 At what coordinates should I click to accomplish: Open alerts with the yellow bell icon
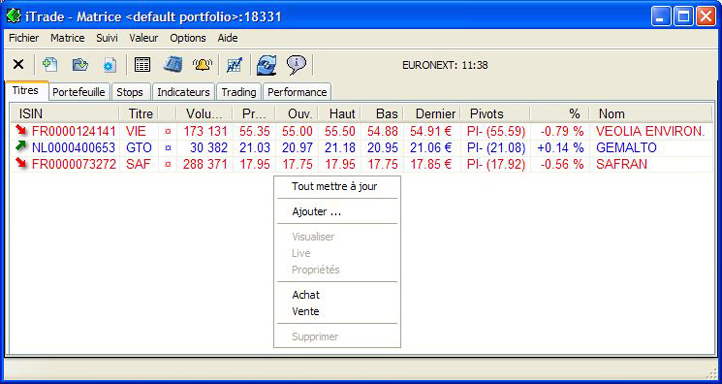click(202, 65)
